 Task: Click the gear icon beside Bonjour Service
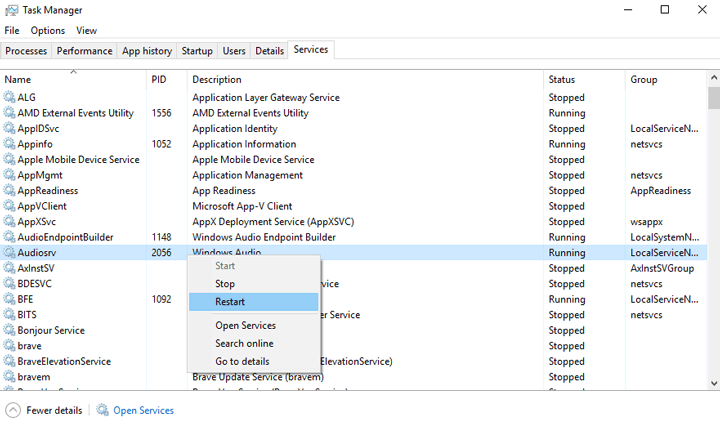click(x=10, y=330)
